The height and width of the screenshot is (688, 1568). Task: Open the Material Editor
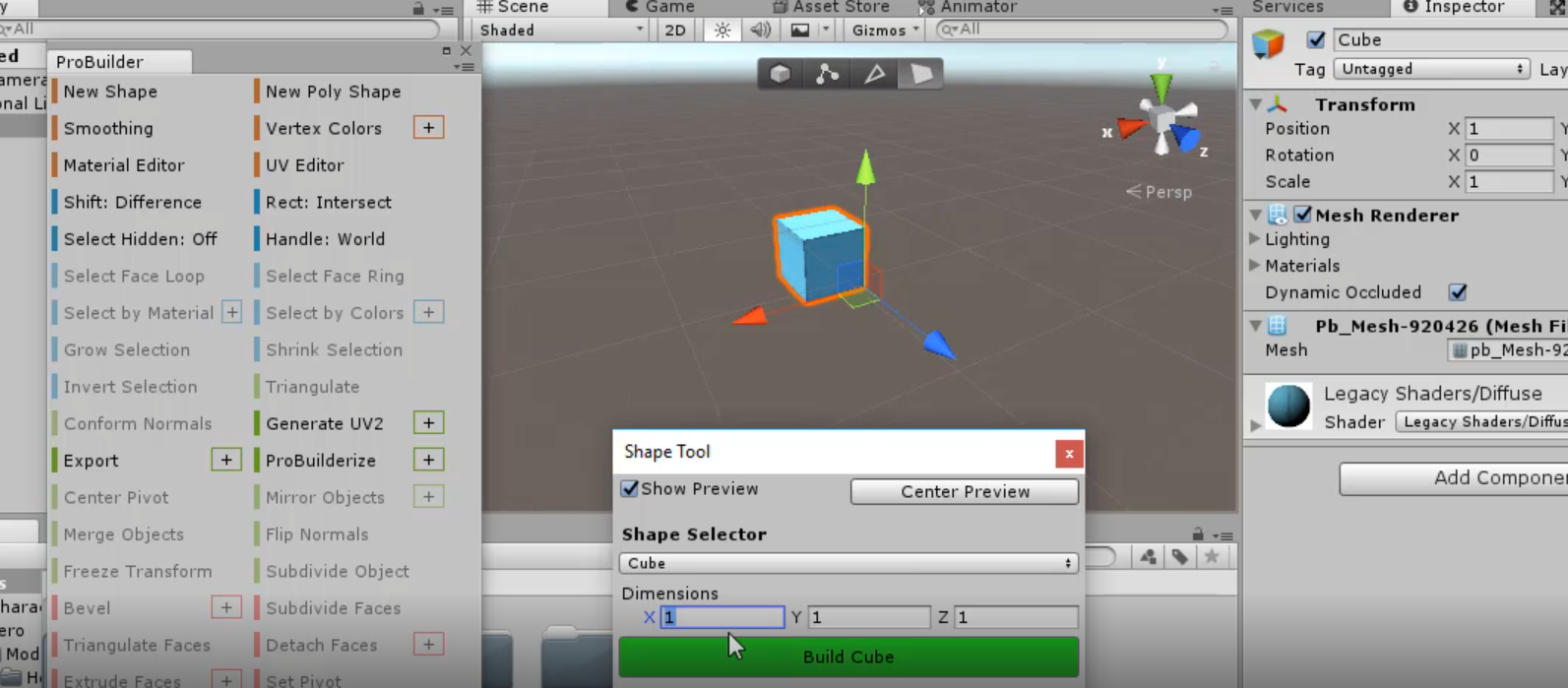(x=124, y=164)
